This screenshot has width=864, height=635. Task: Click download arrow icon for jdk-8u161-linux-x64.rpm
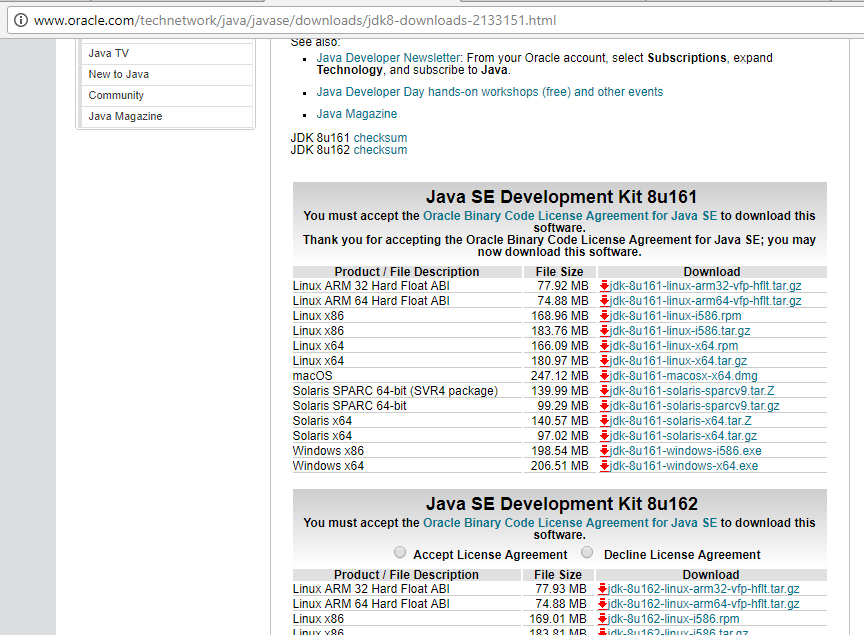click(x=604, y=346)
